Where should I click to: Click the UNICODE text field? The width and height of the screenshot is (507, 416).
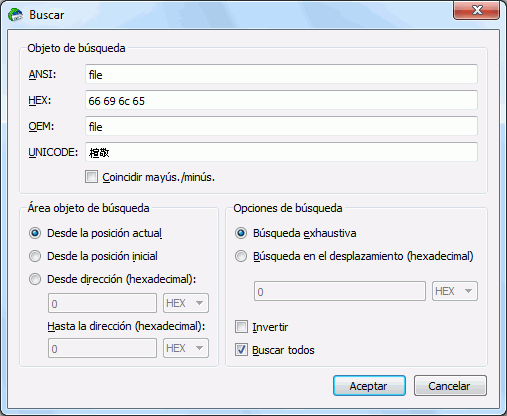click(x=281, y=152)
